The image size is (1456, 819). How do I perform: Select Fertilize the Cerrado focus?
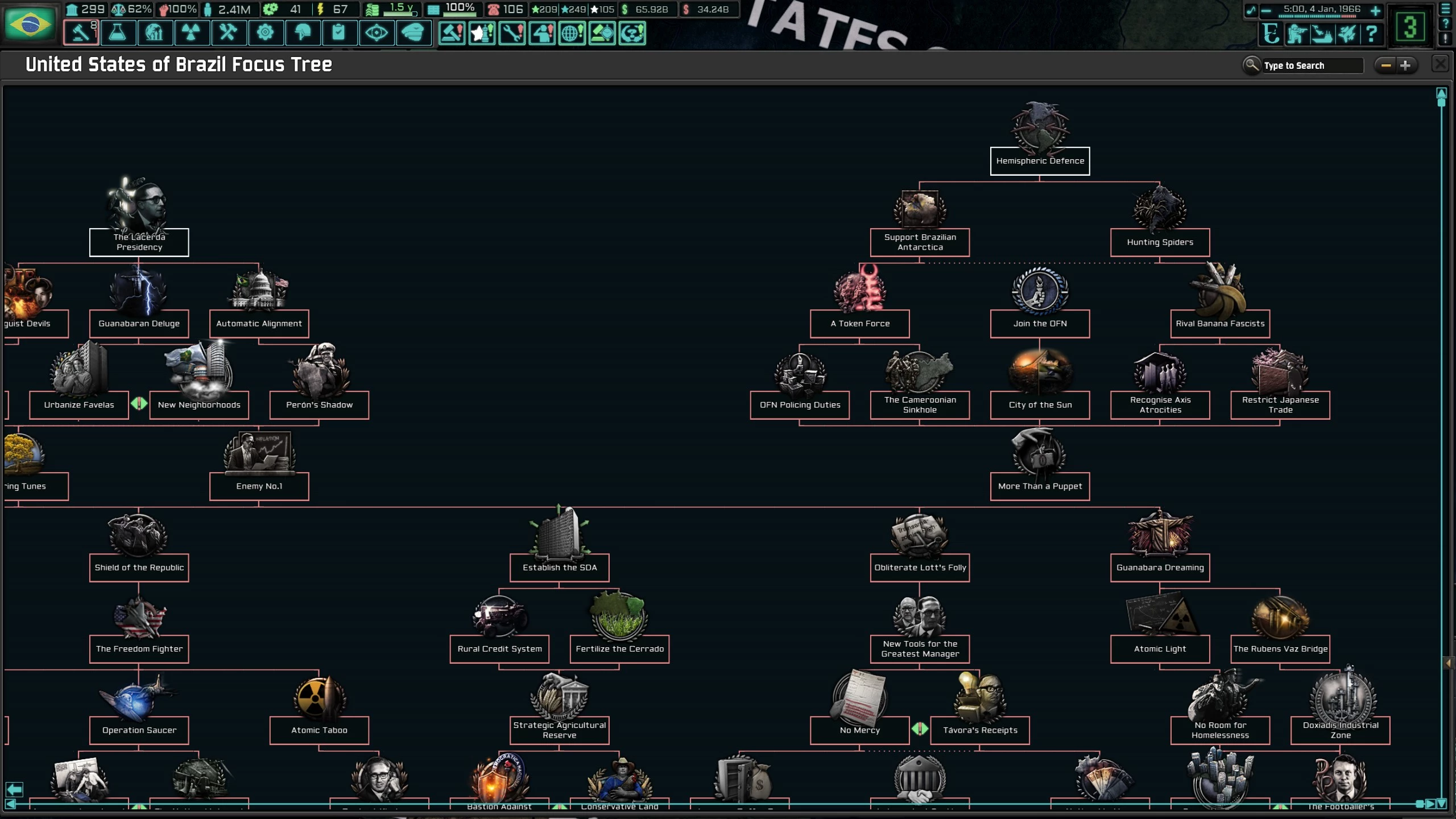(619, 649)
